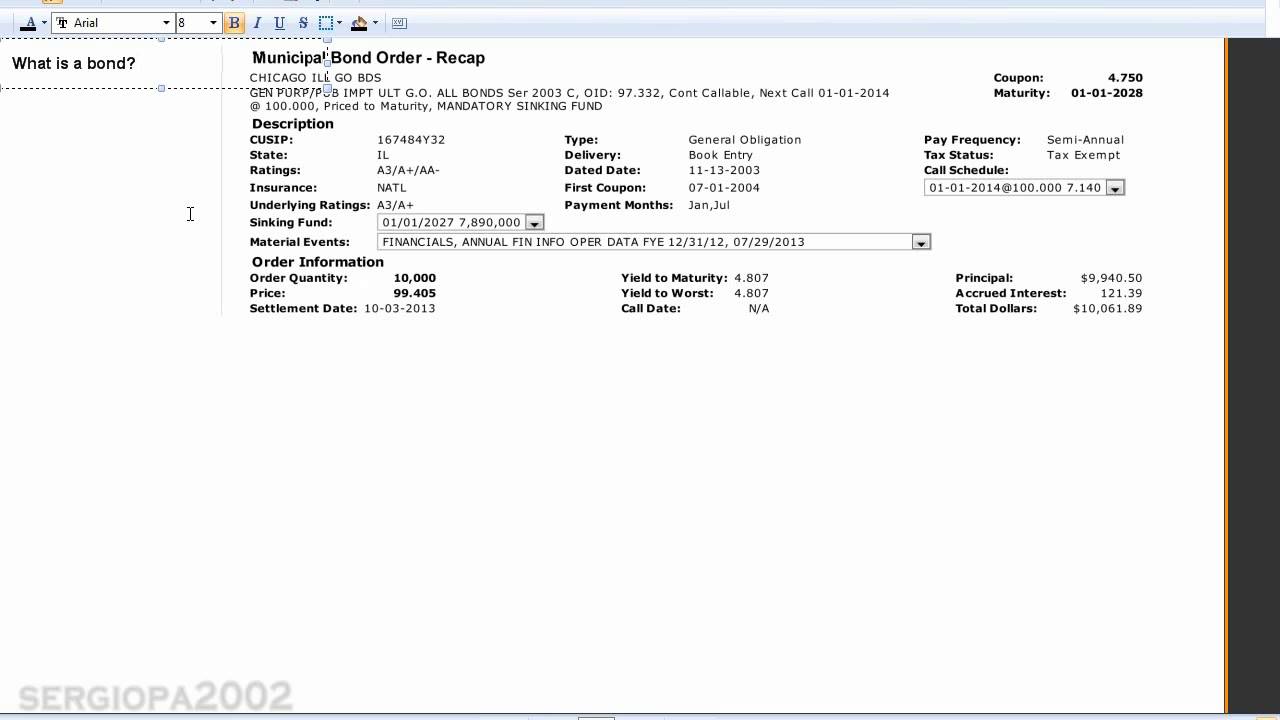Click the Coupon value 4.750

coord(1125,78)
